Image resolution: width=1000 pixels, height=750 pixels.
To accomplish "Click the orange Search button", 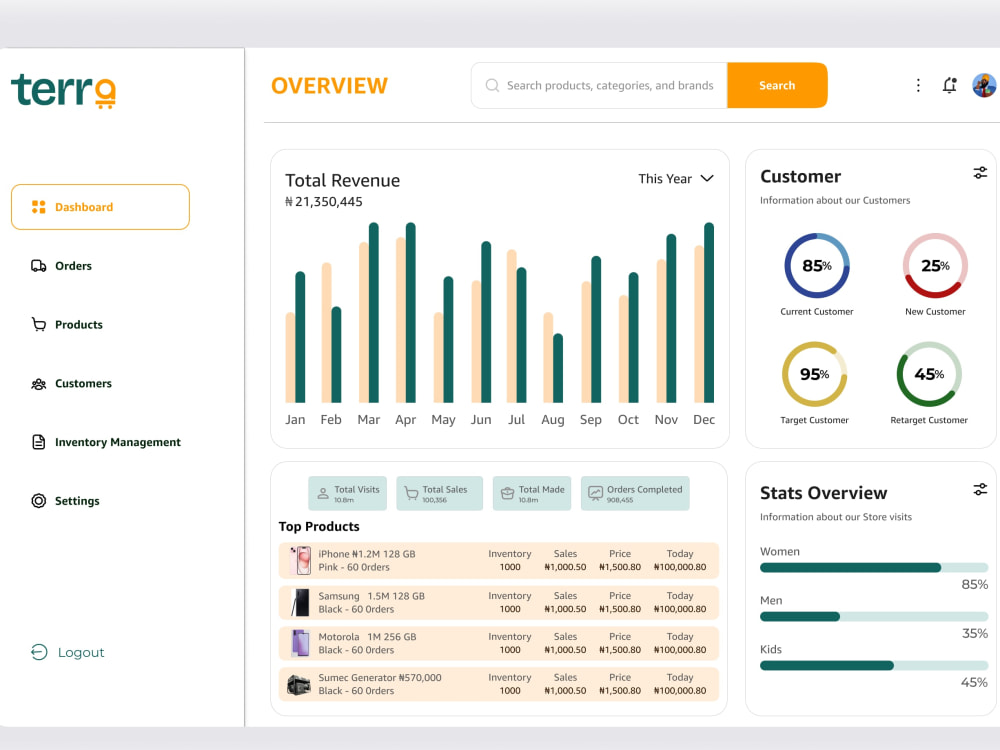I will (x=777, y=85).
